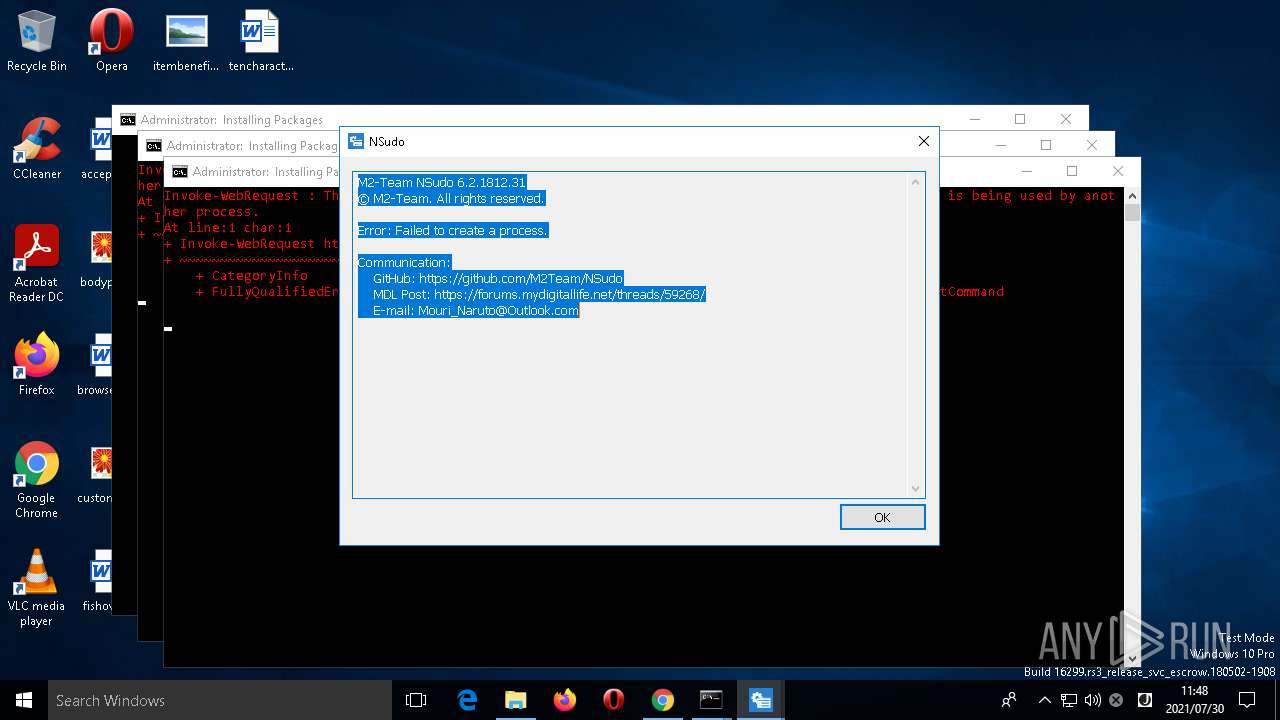The height and width of the screenshot is (720, 1280).
Task: Launch Firefox from the taskbar
Action: (x=565, y=700)
